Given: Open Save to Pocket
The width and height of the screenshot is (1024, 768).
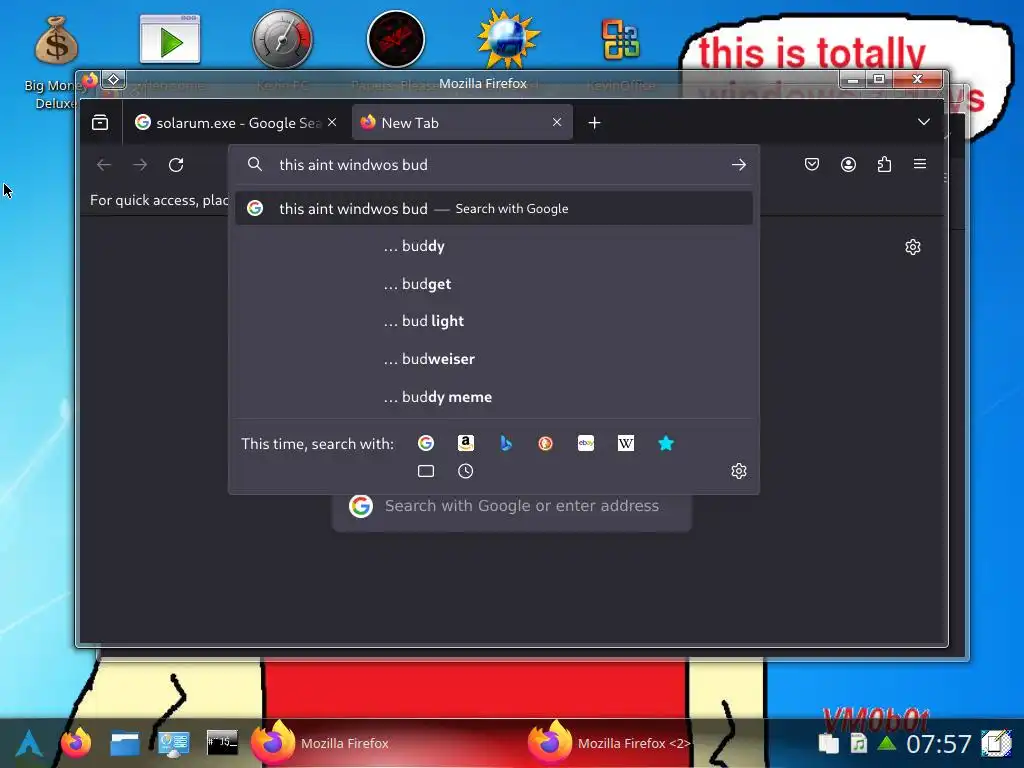Looking at the screenshot, I should [812, 164].
